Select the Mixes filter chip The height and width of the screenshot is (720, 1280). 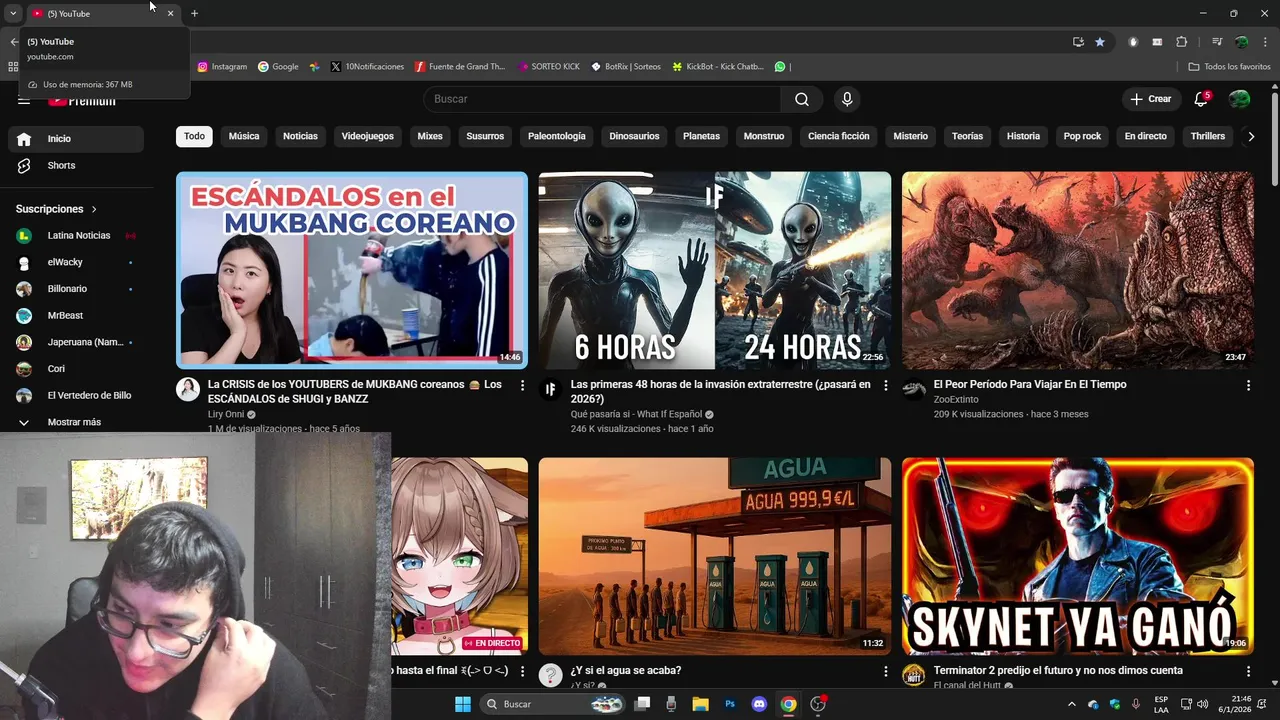(430, 136)
